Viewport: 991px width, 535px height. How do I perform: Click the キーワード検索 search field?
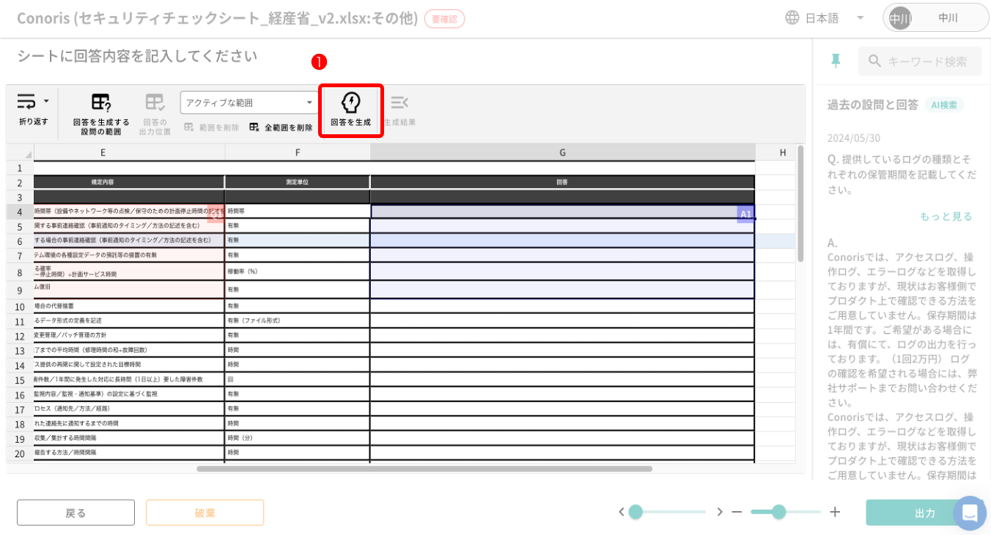926,61
